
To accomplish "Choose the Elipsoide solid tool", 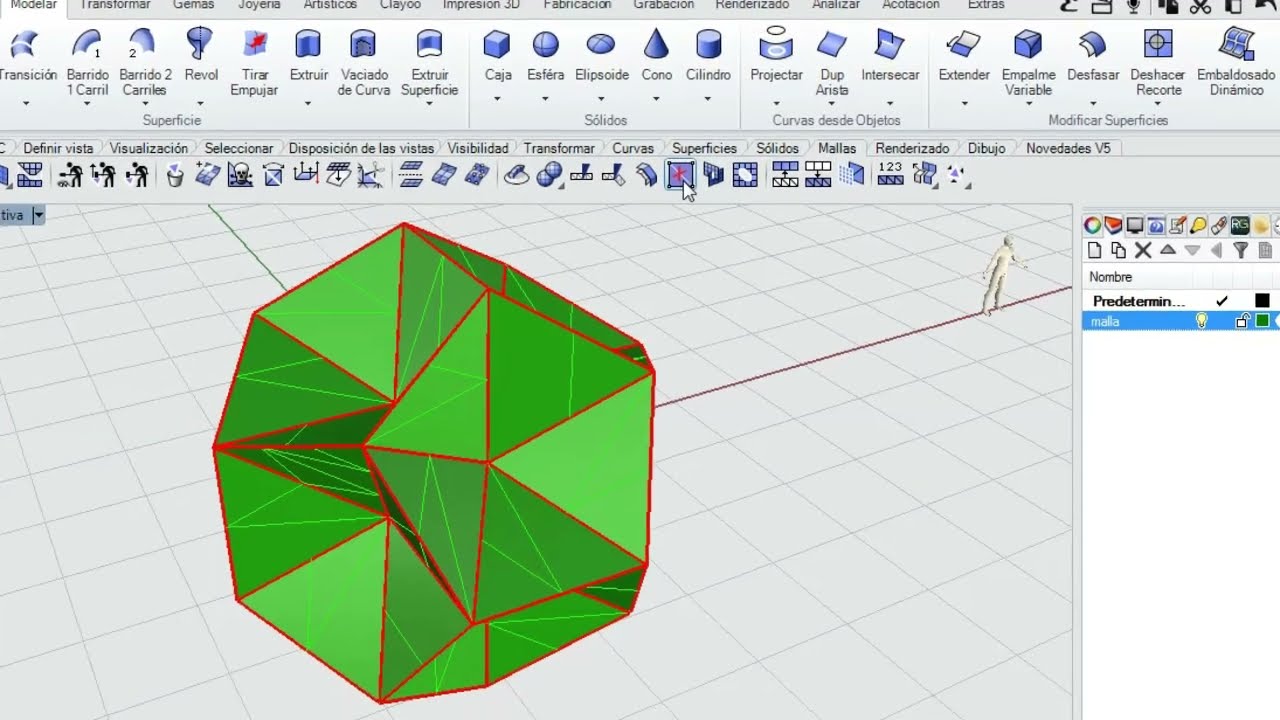I will tap(602, 55).
